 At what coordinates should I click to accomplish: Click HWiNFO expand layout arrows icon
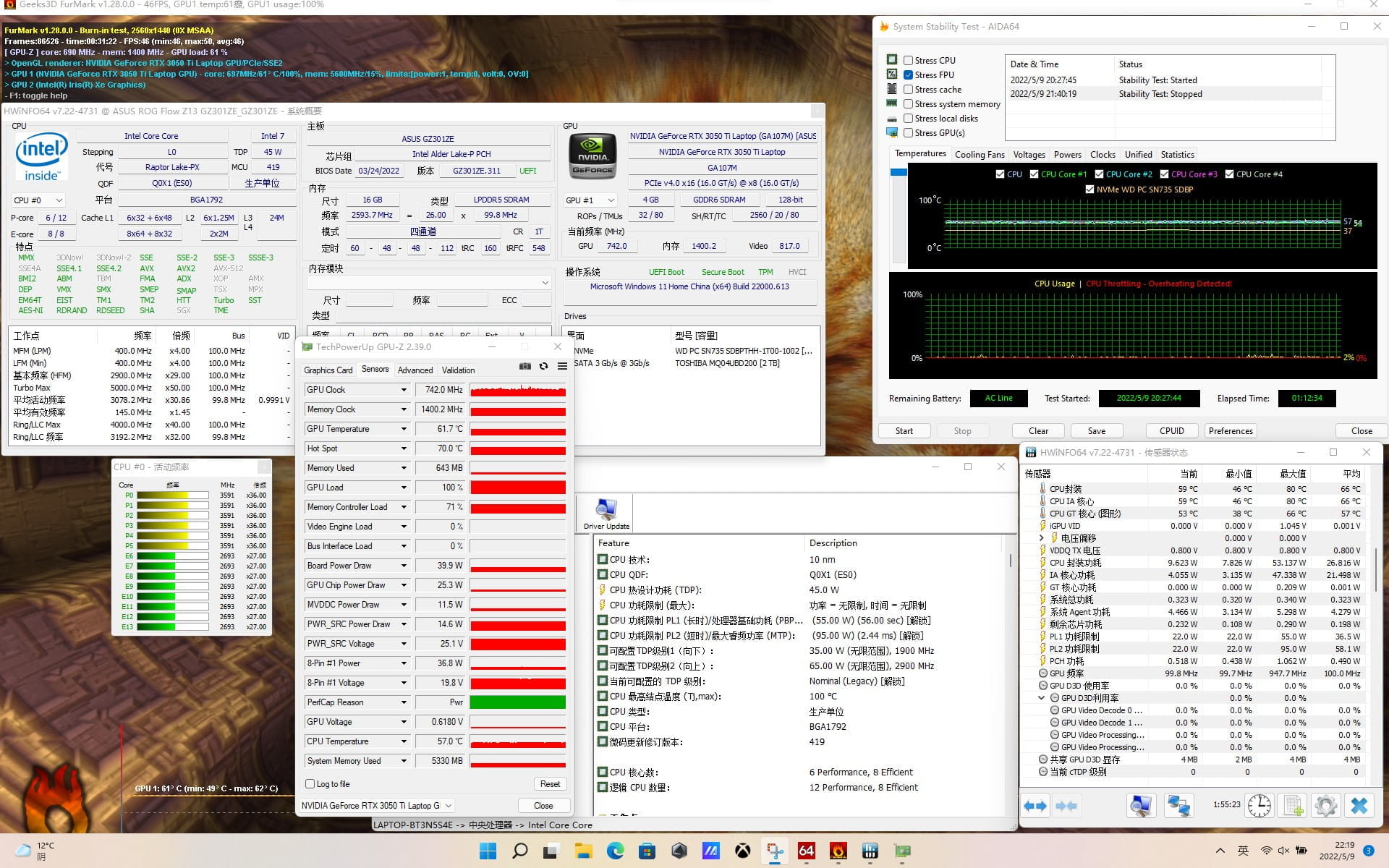pos(1035,806)
